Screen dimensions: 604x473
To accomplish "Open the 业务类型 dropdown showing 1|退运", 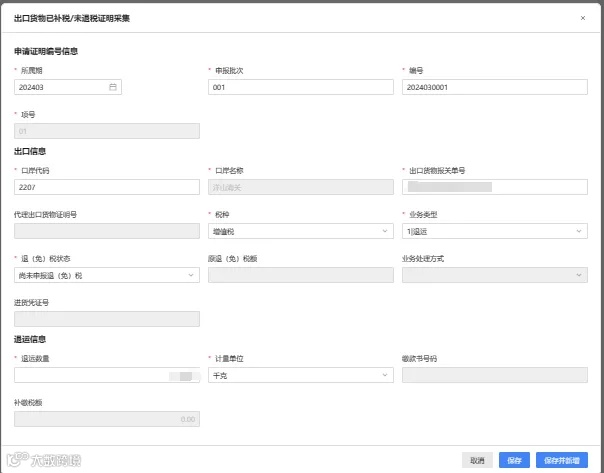I will pyautogui.click(x=495, y=231).
